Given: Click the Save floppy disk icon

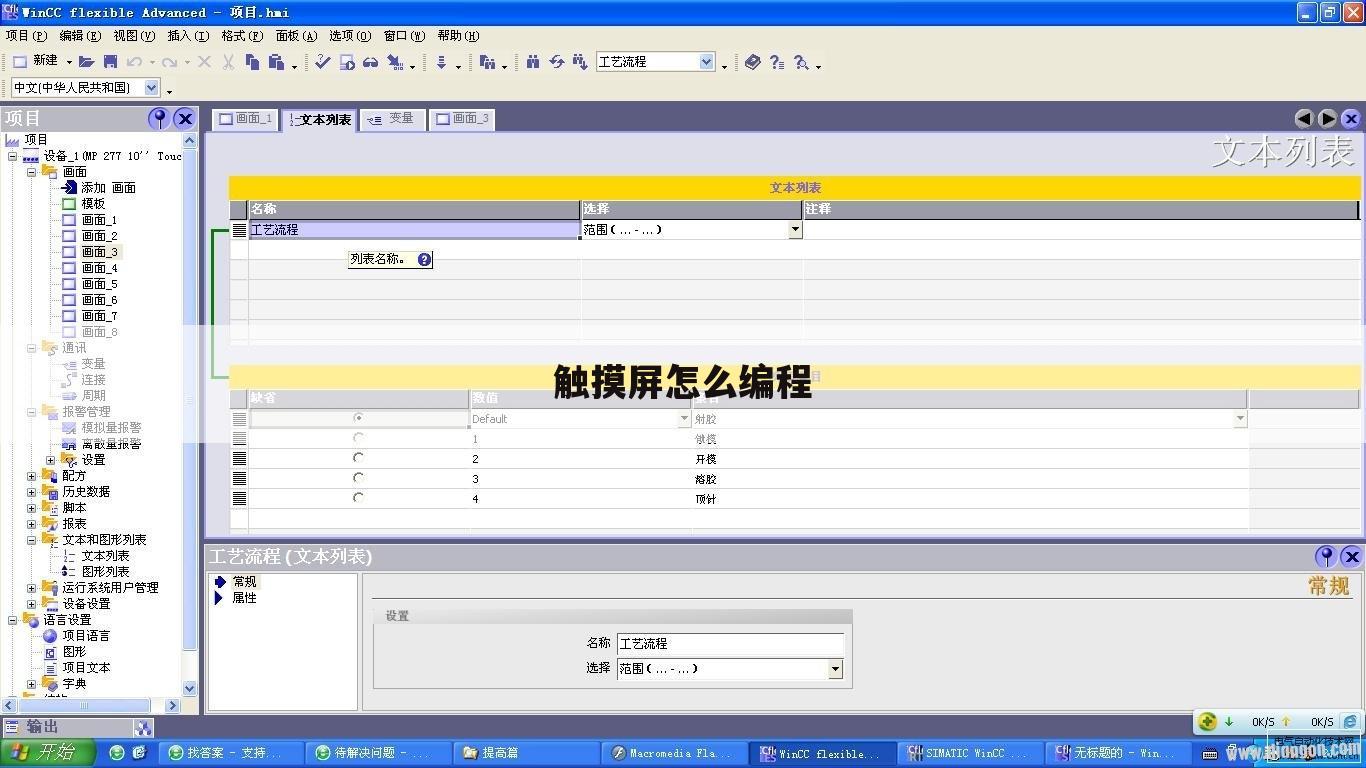Looking at the screenshot, I should point(111,62).
